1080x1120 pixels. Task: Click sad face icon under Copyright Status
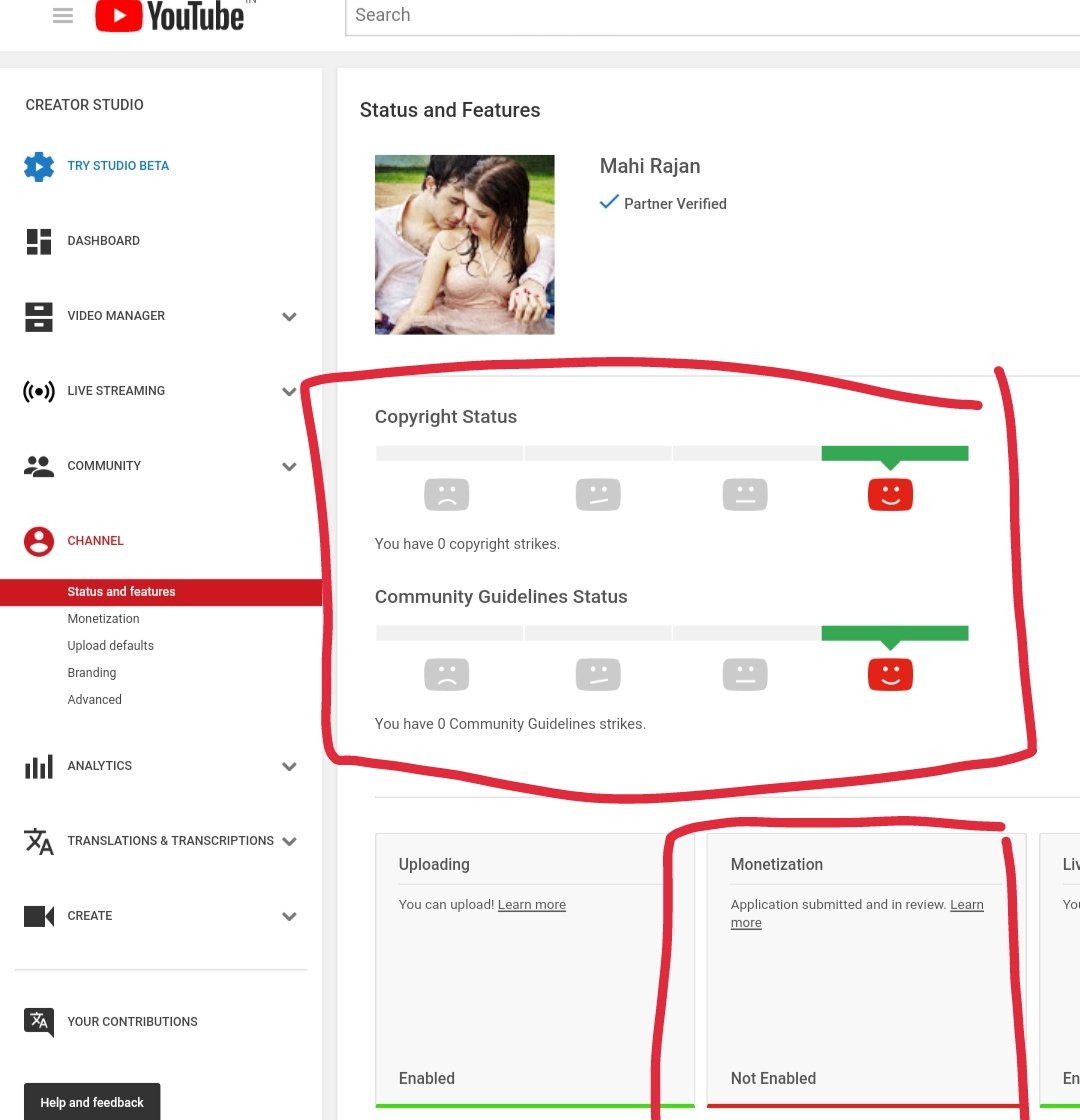446,494
